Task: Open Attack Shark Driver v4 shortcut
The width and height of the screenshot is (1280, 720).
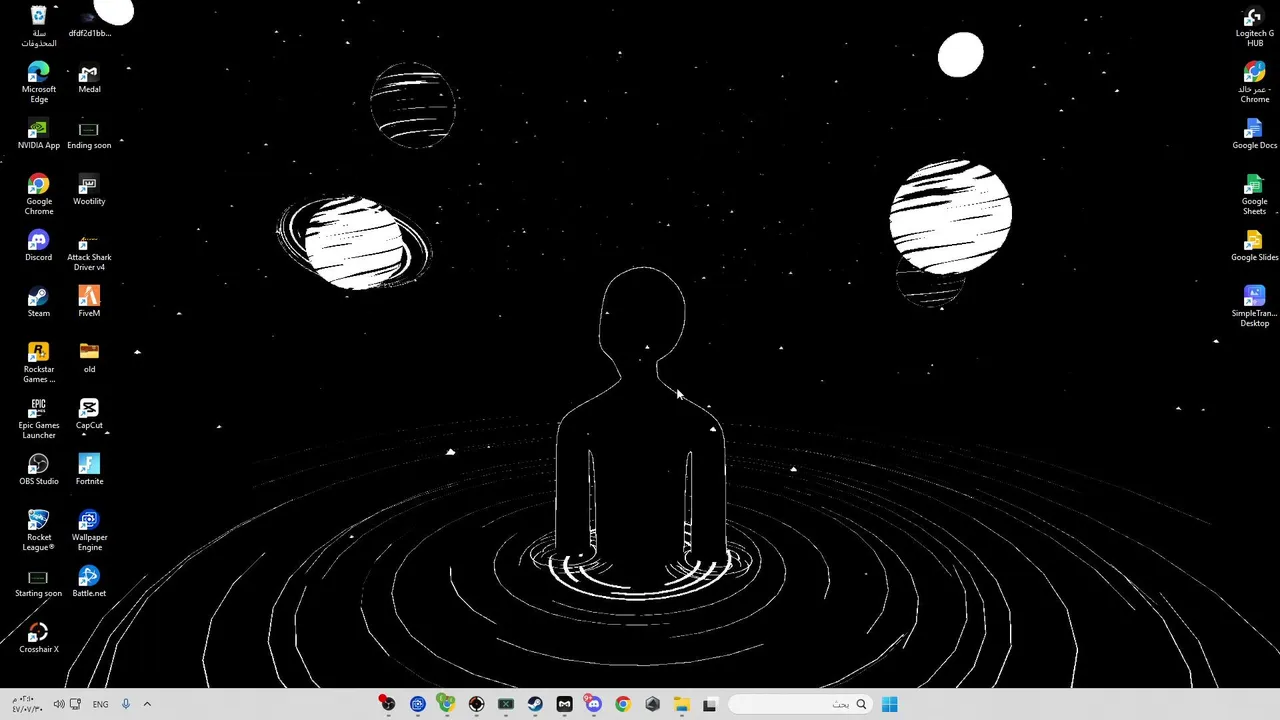Action: pos(89,252)
